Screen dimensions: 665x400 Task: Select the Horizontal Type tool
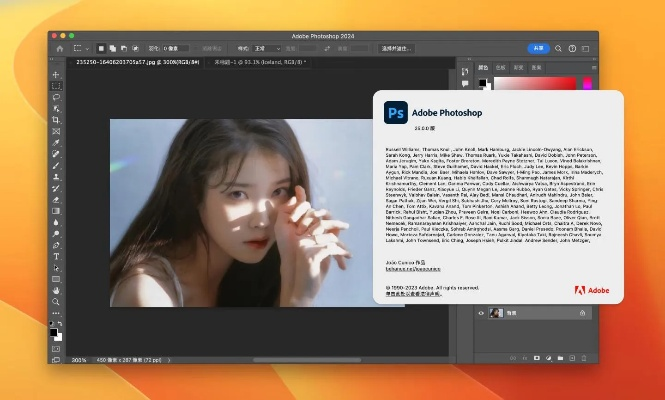coord(56,256)
